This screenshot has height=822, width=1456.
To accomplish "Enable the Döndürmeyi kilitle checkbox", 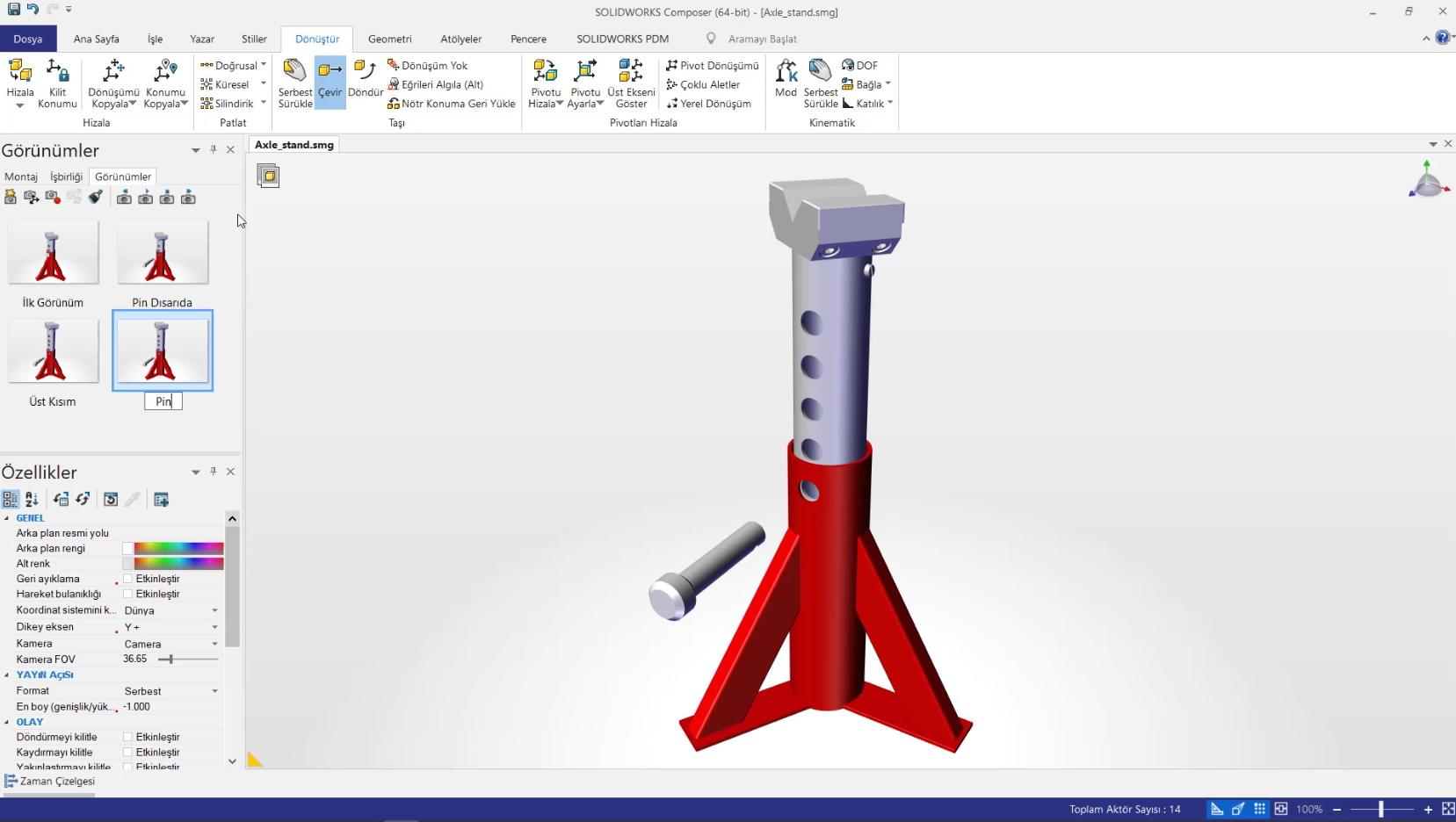I will coord(128,737).
